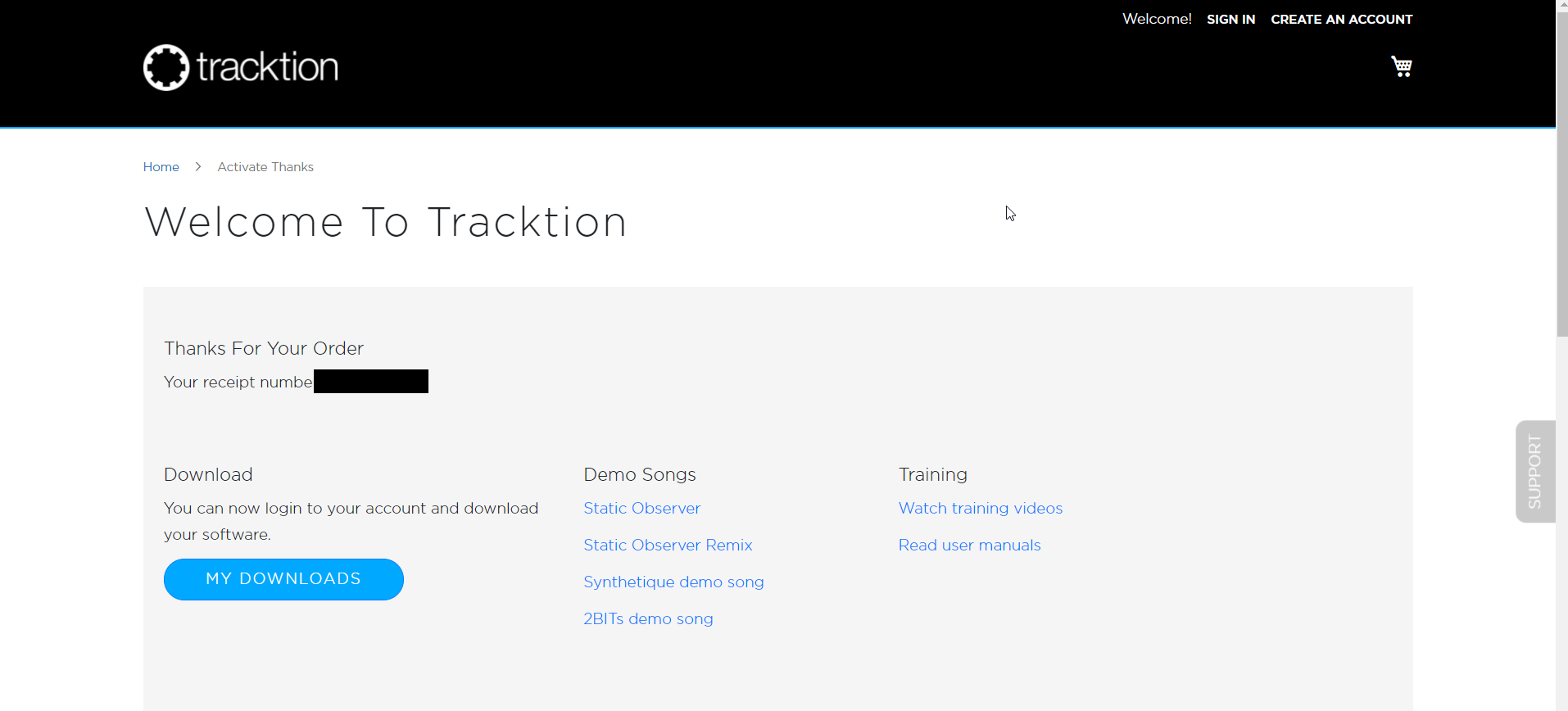Click the Welcome To Tracktion heading

tap(386, 222)
